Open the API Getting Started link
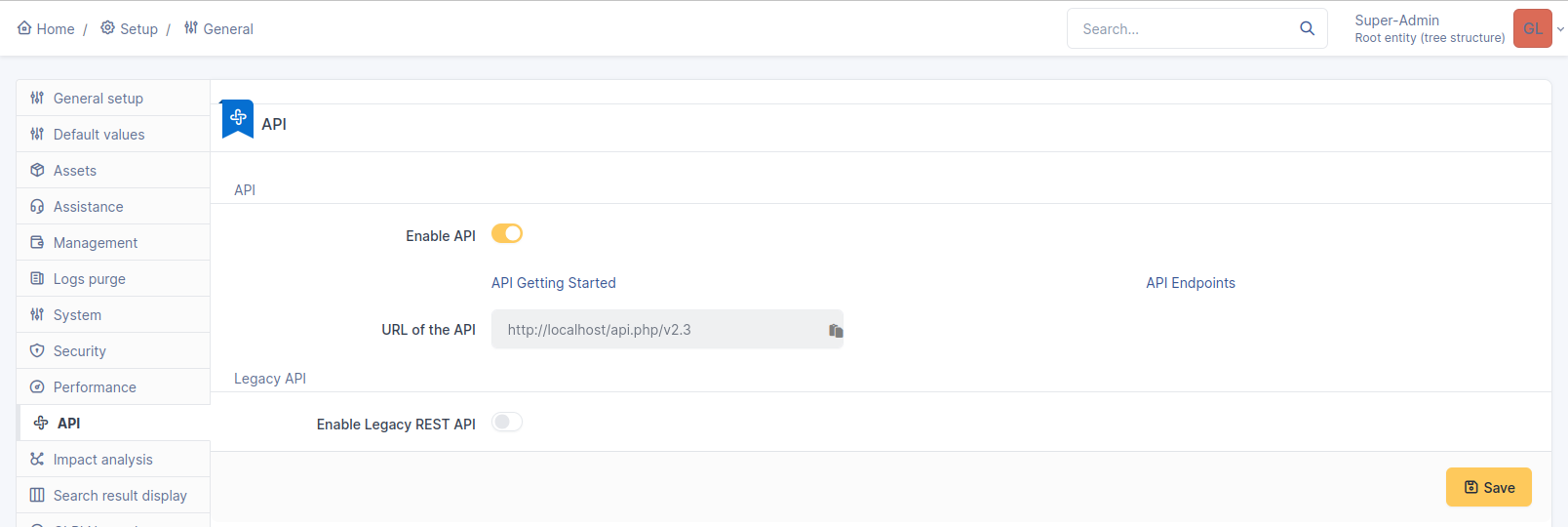1568x527 pixels. pyautogui.click(x=553, y=283)
